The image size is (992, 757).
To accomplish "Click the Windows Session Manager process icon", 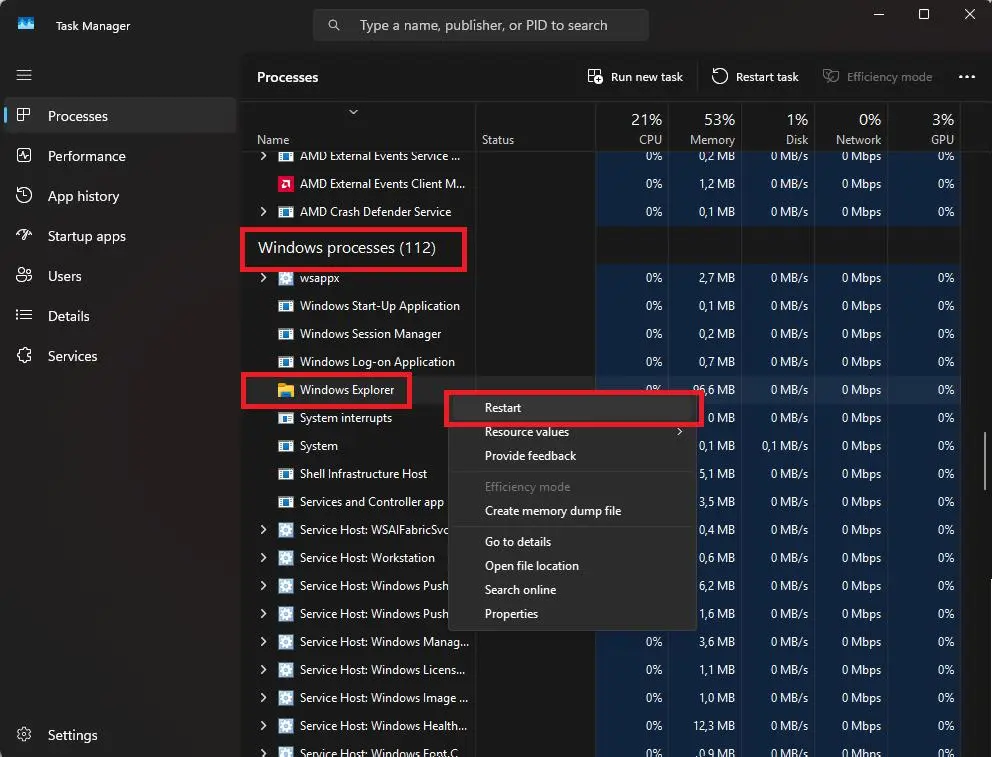I will 285,334.
